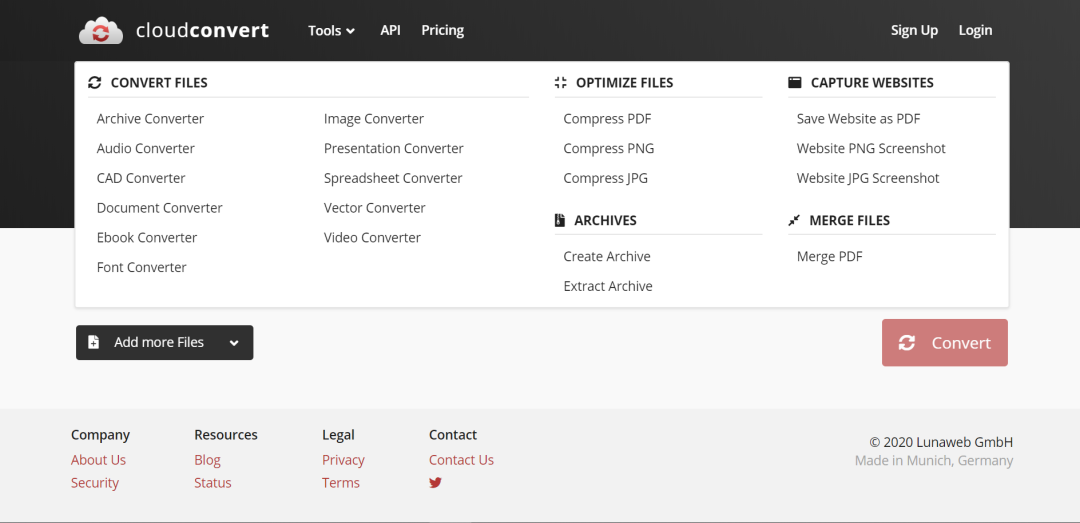Choose CAD Converter
The width and height of the screenshot is (1080, 523).
(x=141, y=178)
